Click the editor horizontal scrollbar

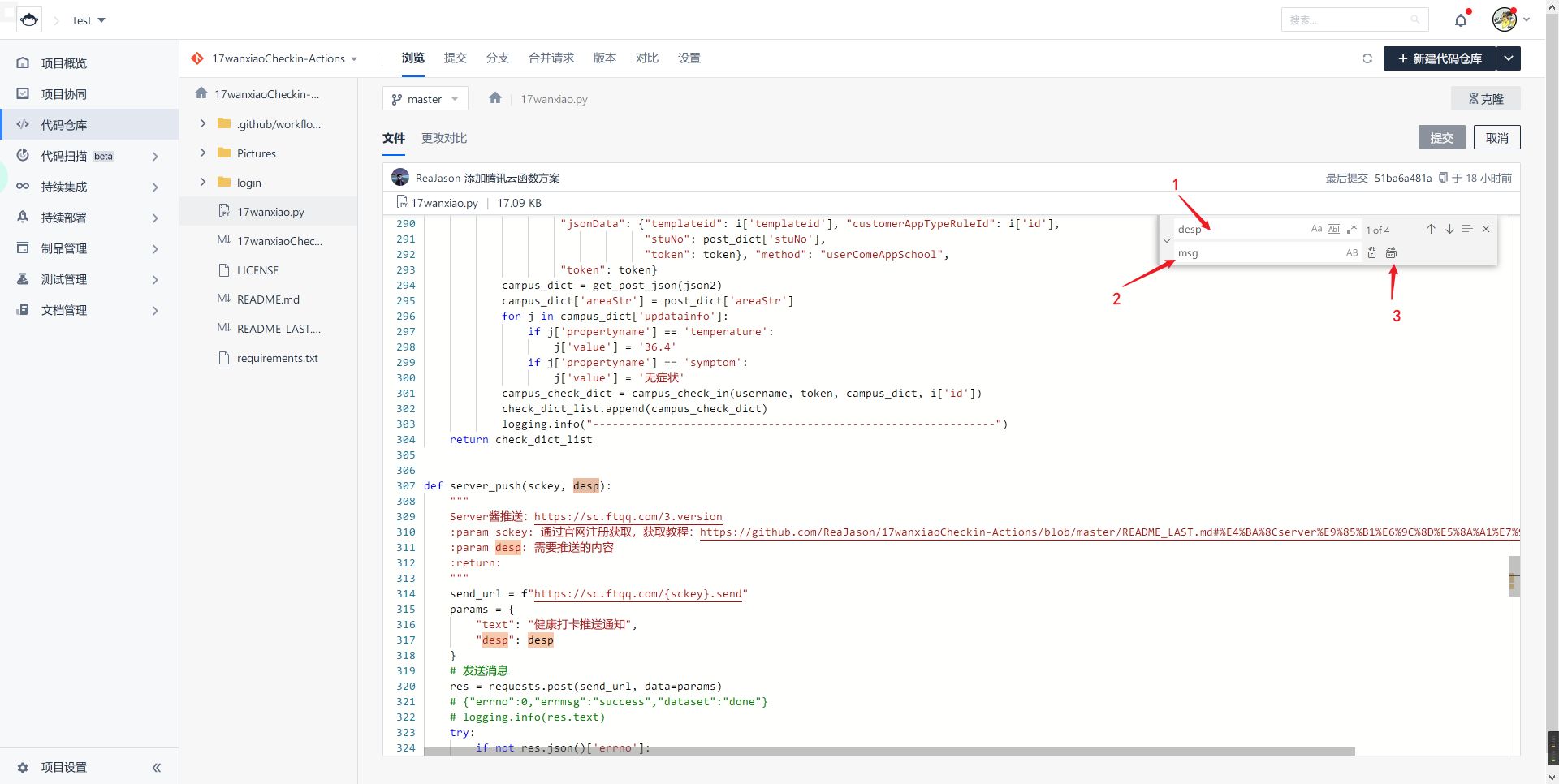889,752
